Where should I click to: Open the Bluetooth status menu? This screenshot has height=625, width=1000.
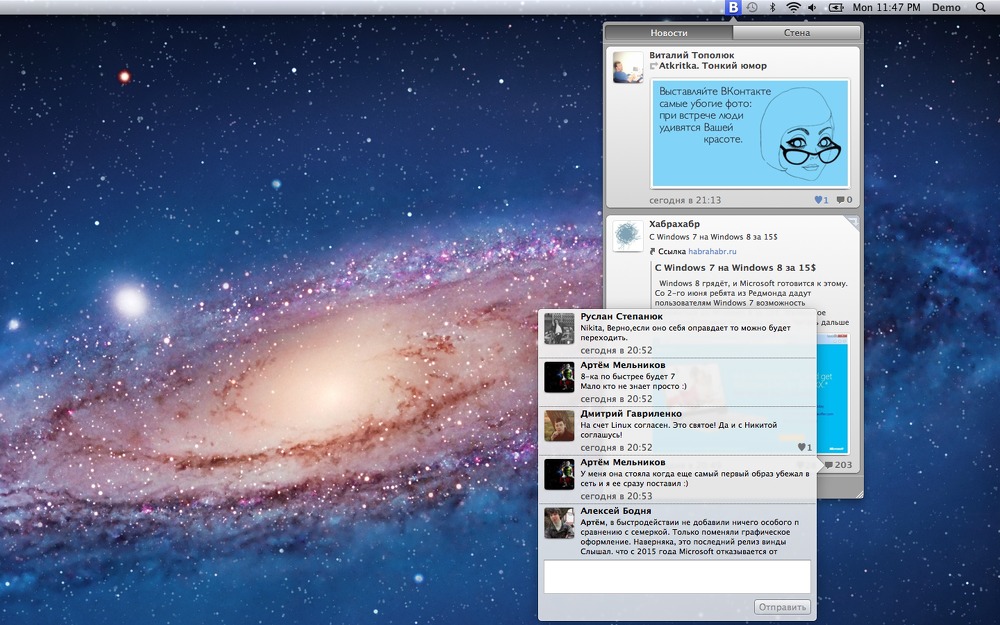pos(772,8)
